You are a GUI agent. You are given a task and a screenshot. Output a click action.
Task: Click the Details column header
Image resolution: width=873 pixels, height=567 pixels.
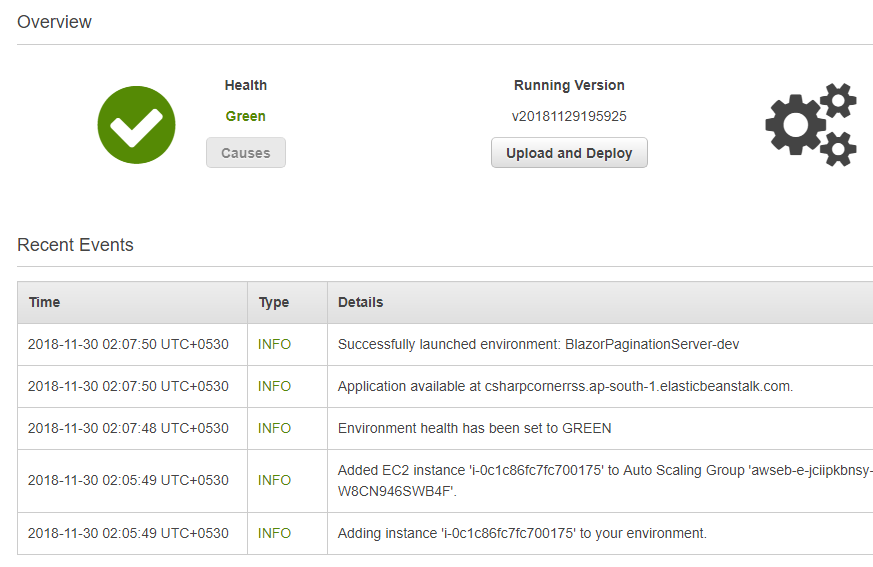point(360,302)
